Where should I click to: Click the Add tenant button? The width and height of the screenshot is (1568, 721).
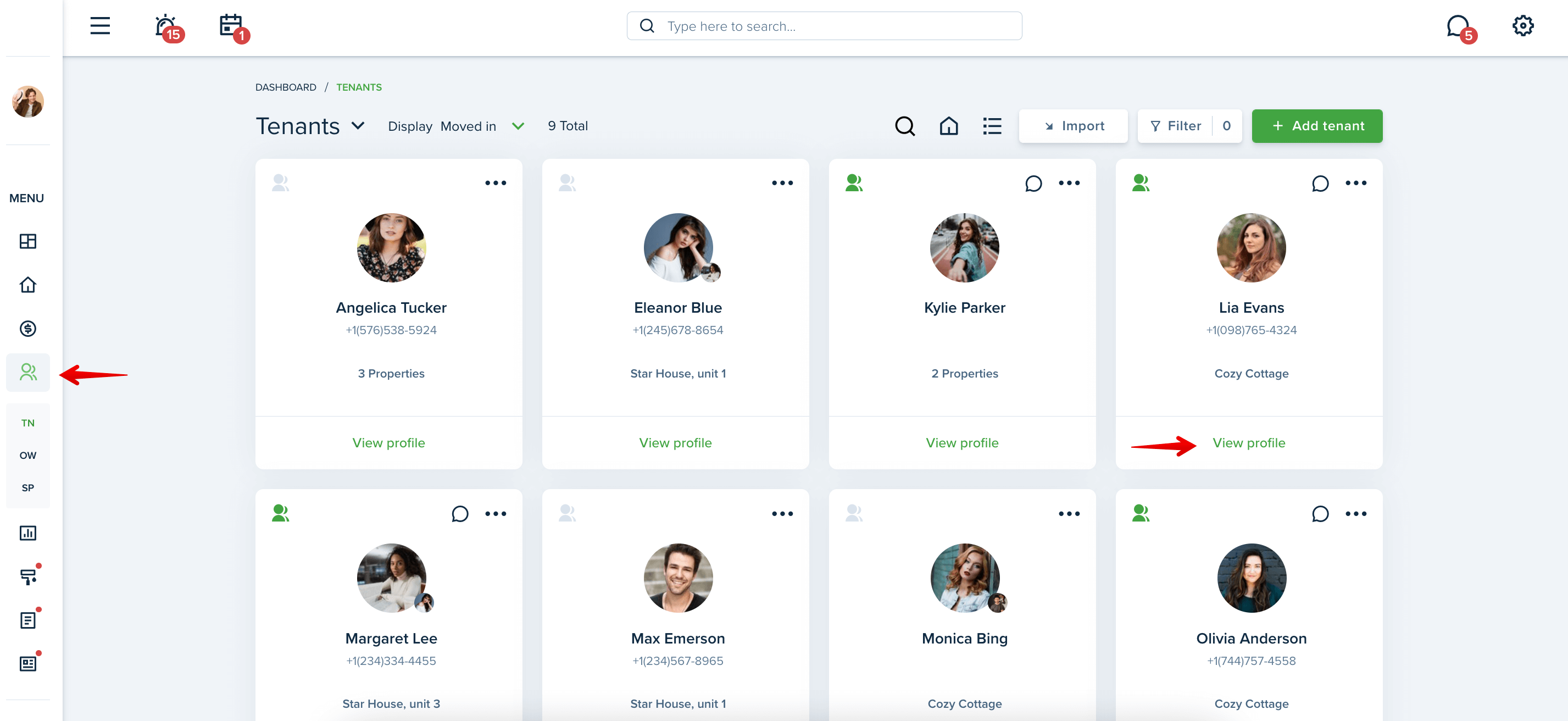pyautogui.click(x=1317, y=126)
